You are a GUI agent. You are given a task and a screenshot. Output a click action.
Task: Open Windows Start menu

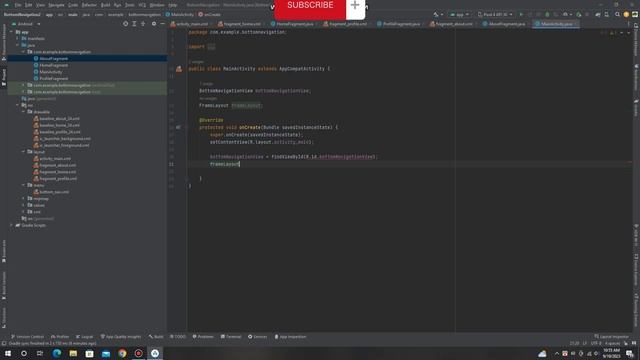coord(8,353)
